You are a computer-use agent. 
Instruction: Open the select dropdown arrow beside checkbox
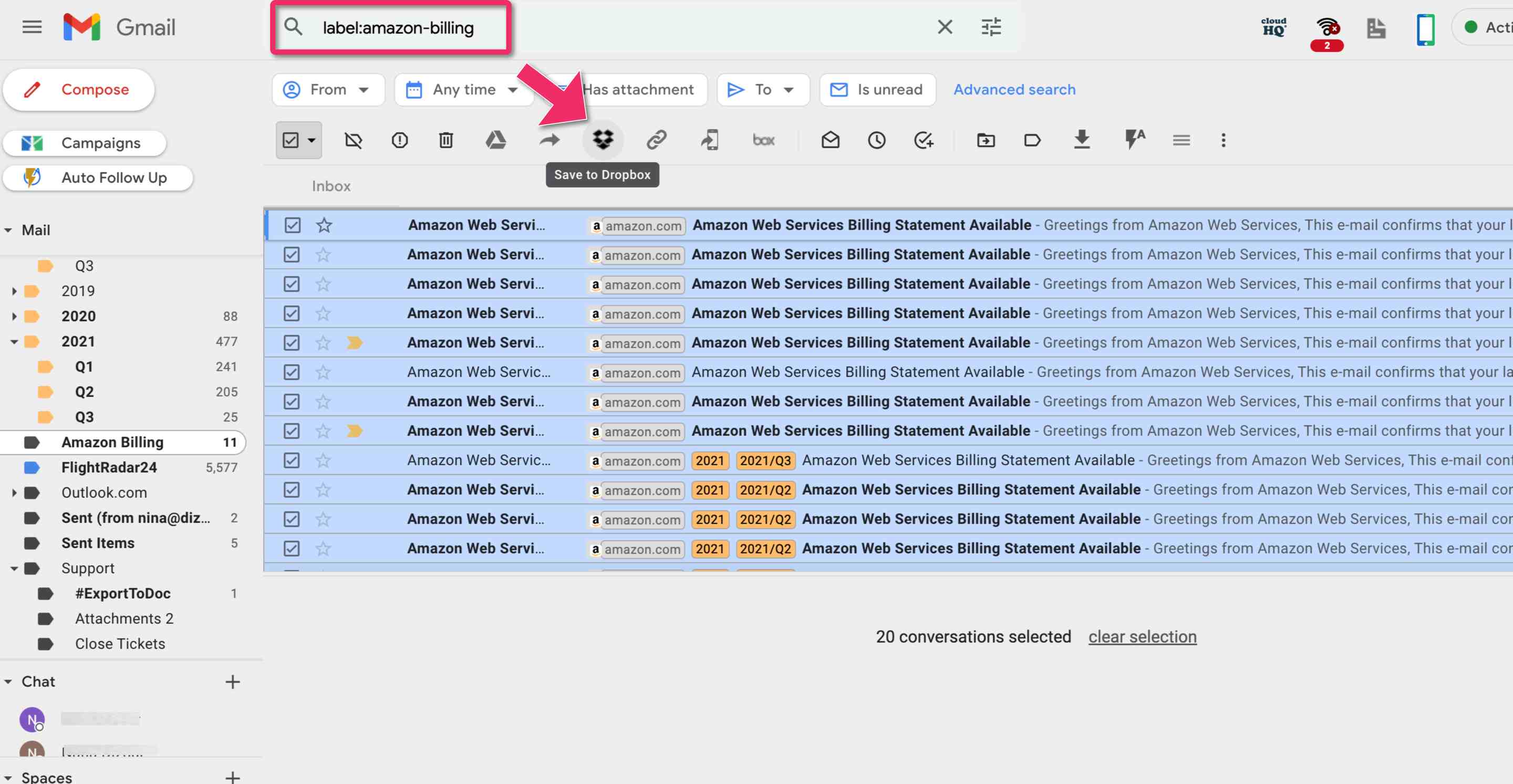(312, 140)
